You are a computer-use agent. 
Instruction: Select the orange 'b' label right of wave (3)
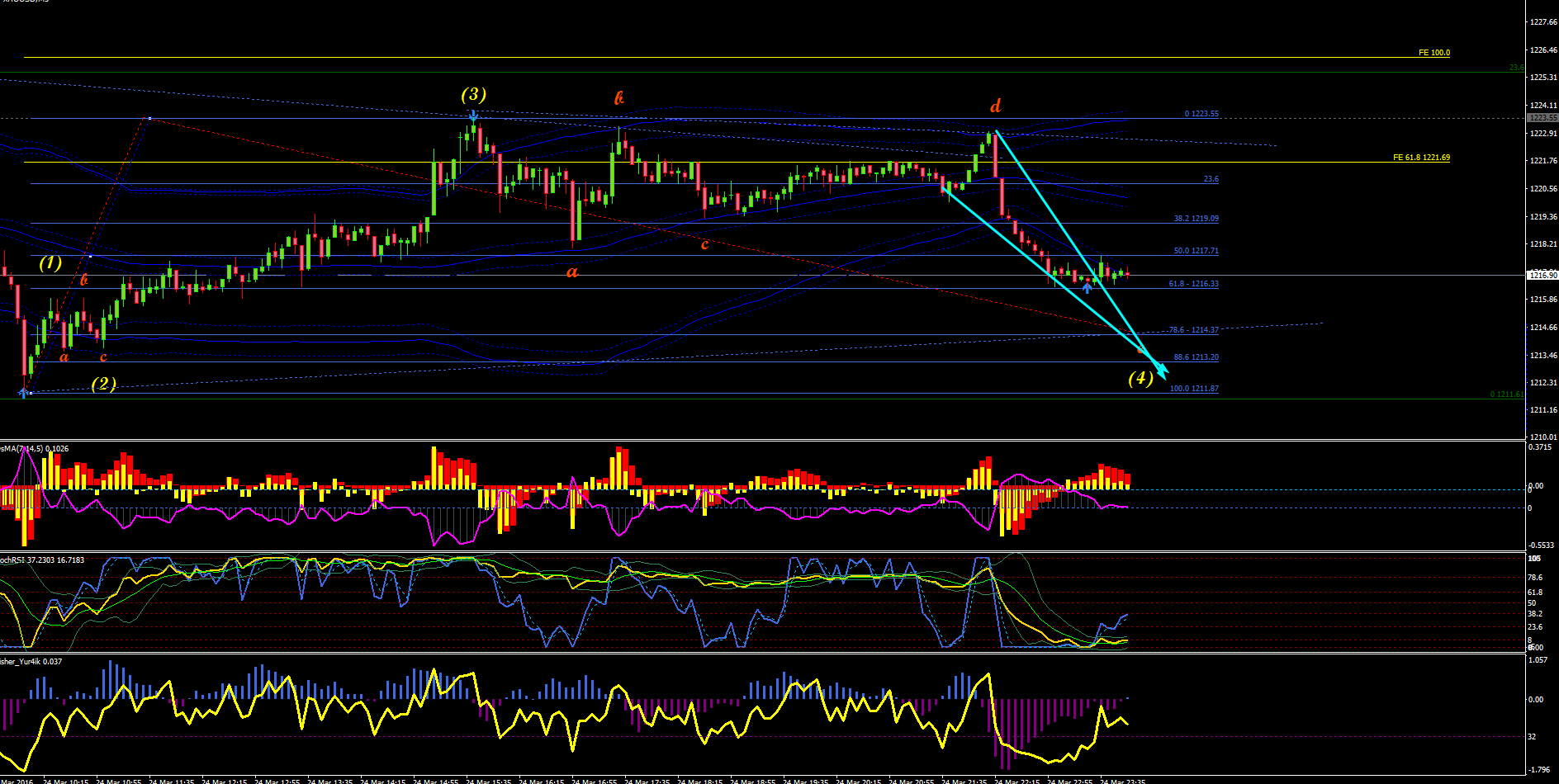tap(618, 98)
